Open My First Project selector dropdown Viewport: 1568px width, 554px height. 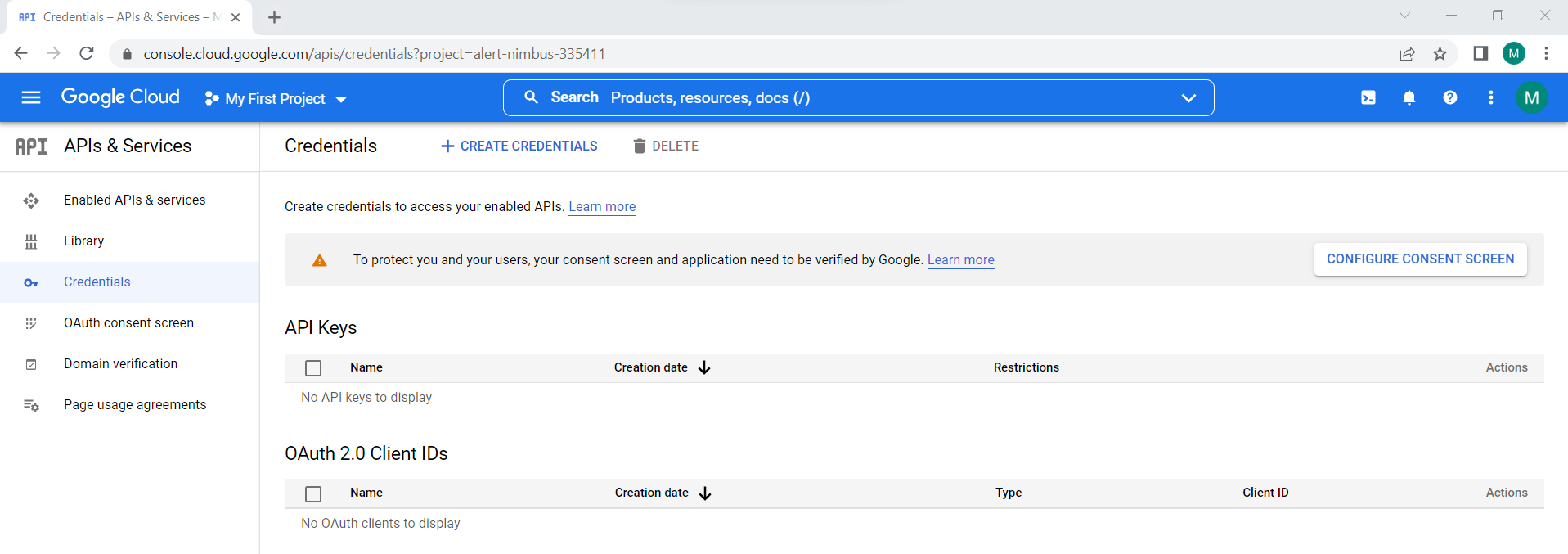276,99
